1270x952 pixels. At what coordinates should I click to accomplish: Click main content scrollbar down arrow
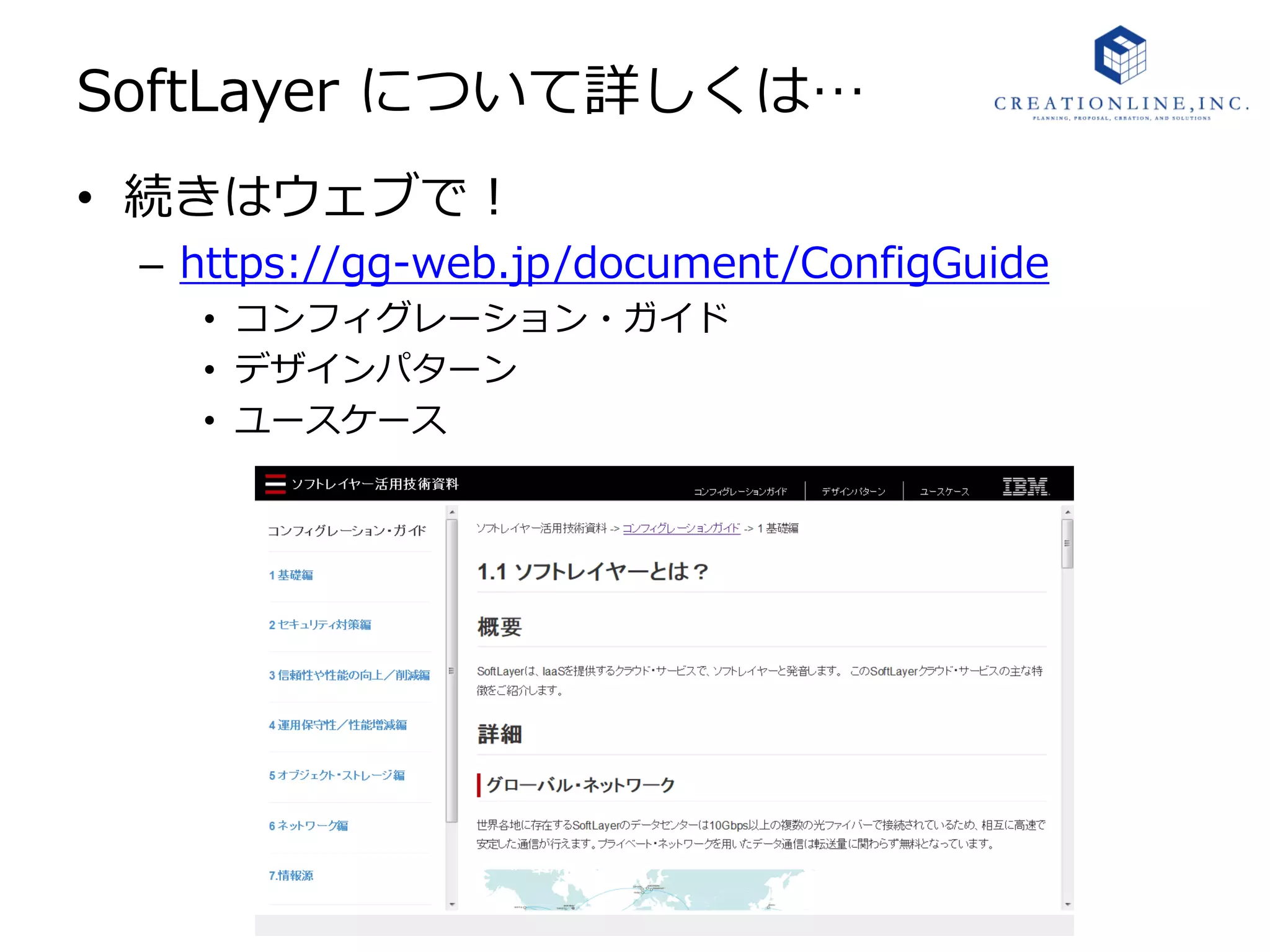click(x=1067, y=904)
